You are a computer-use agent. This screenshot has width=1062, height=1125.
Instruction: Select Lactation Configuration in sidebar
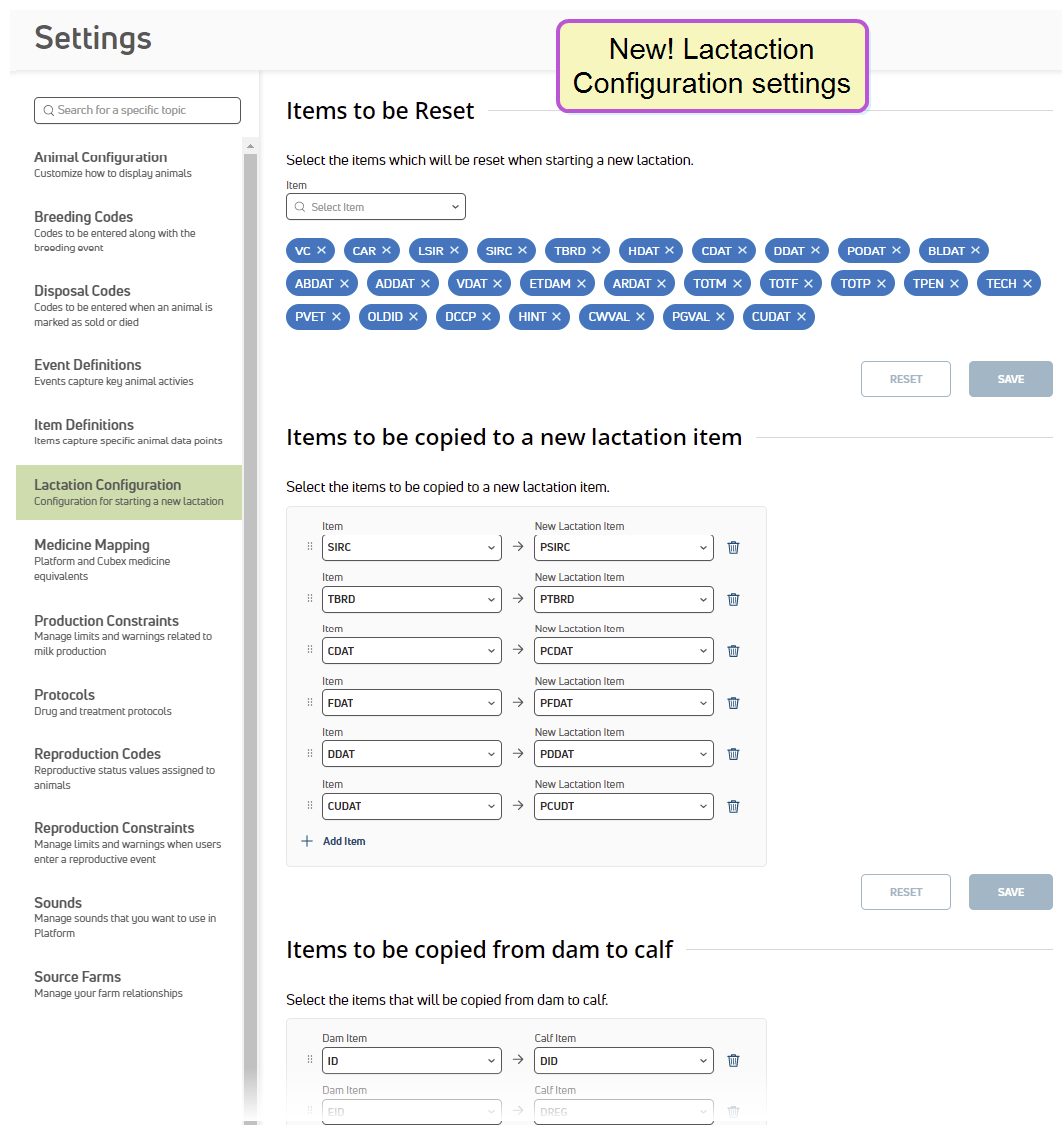point(129,492)
